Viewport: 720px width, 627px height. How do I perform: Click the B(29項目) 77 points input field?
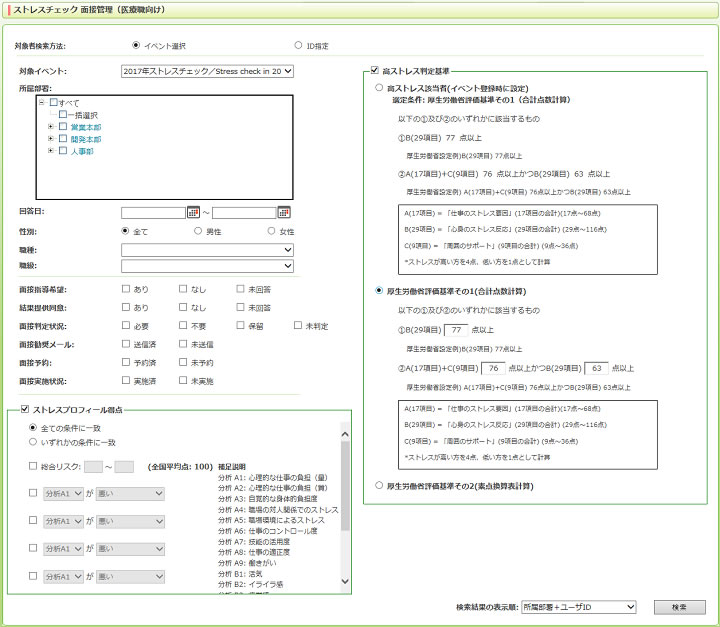coord(456,330)
